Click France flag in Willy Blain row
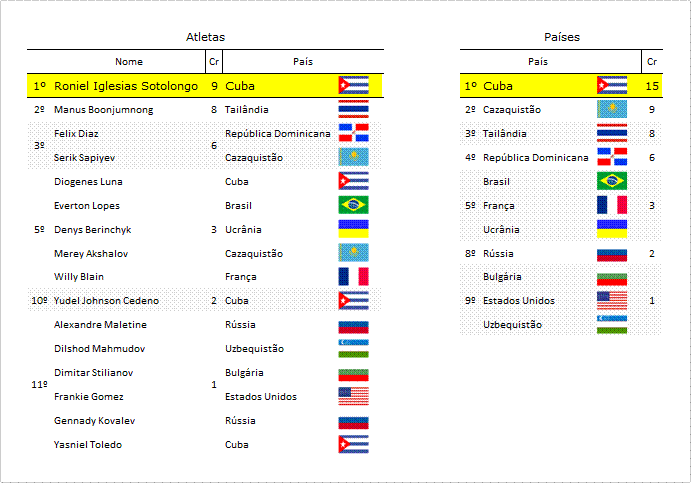This screenshot has height=483, width=691. point(353,277)
